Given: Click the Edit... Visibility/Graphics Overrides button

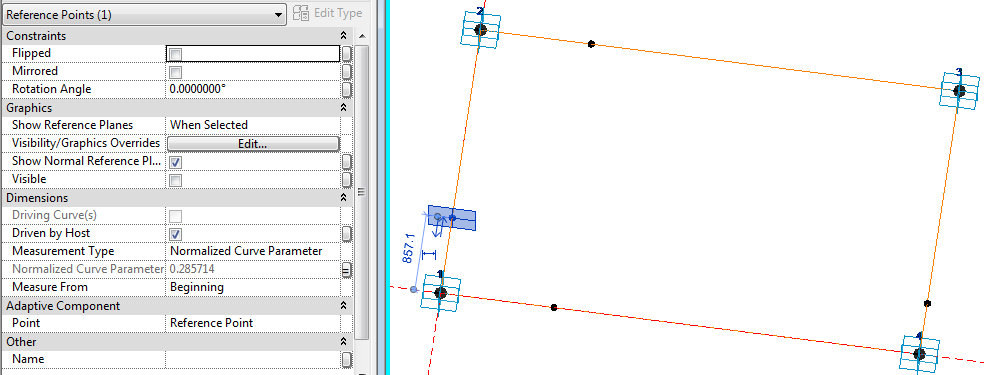Looking at the screenshot, I should tap(253, 144).
